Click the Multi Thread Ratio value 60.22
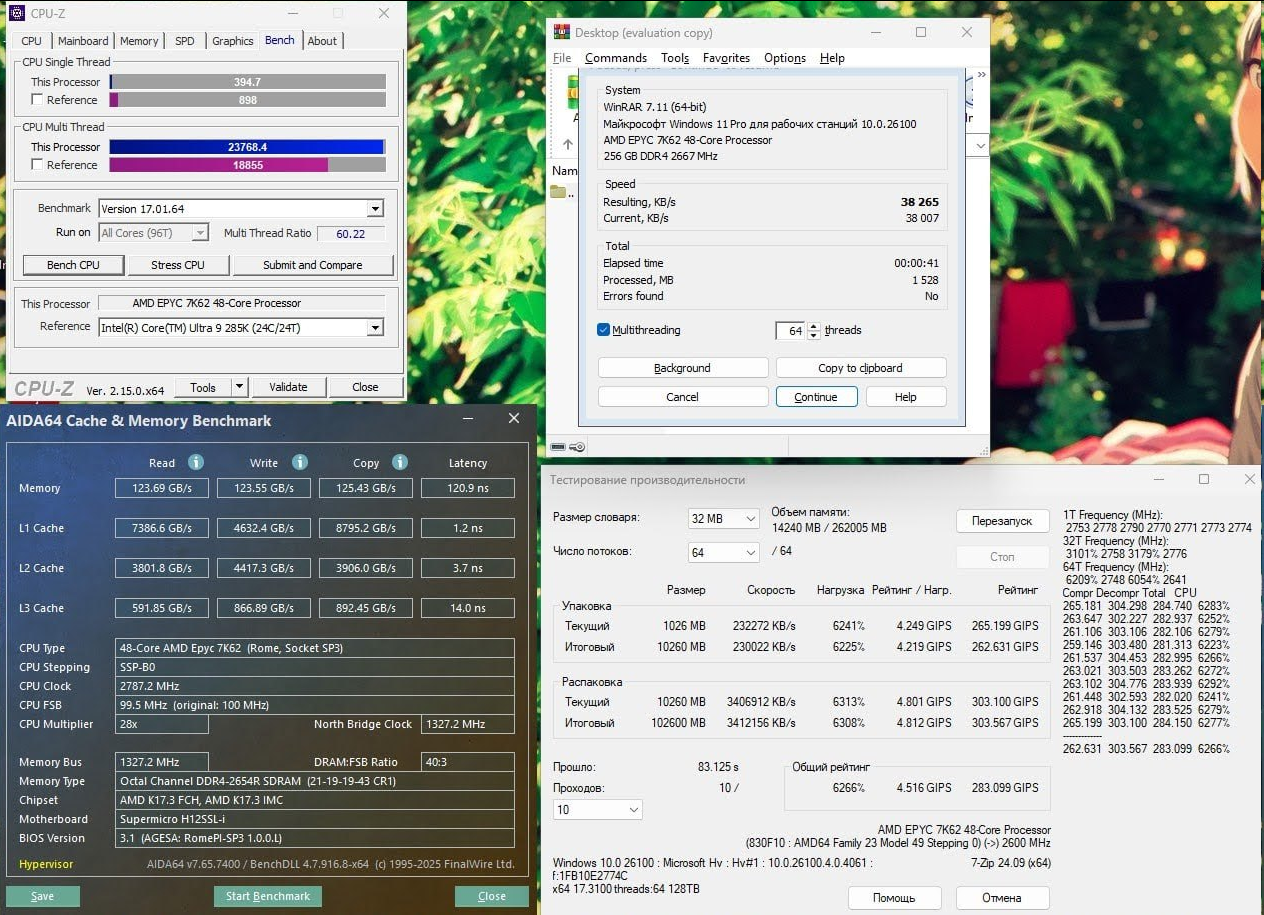This screenshot has height=915, width=1264. click(x=351, y=234)
